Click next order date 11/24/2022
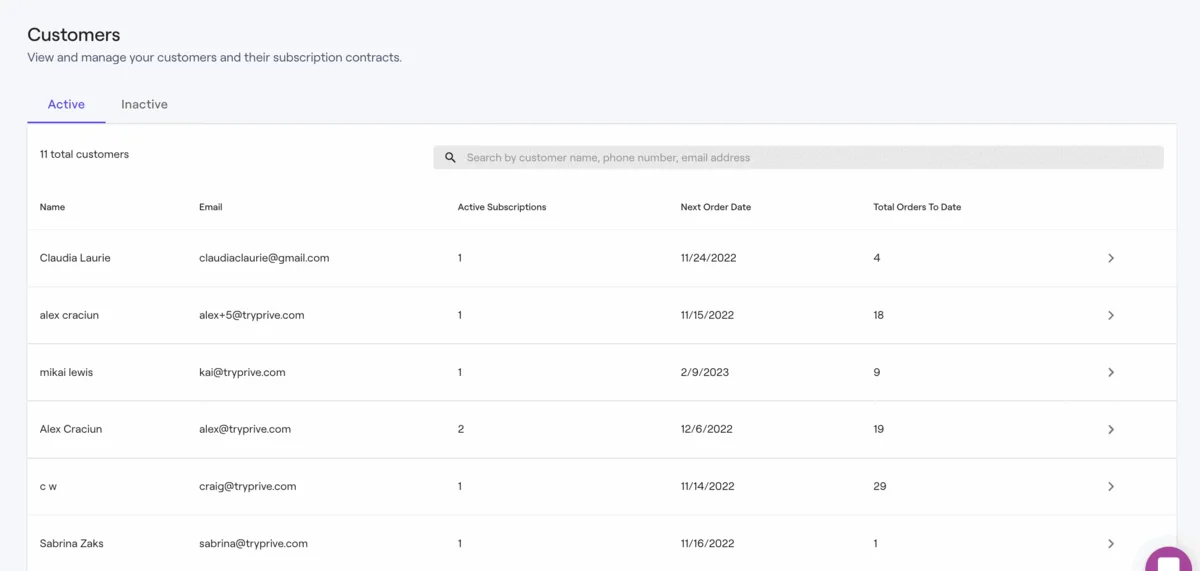 click(x=708, y=258)
